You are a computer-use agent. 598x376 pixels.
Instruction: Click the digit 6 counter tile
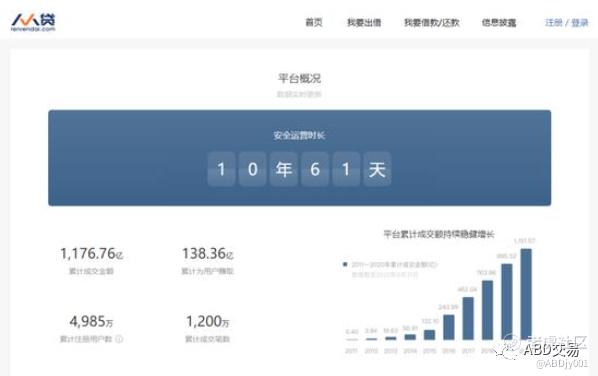point(315,169)
